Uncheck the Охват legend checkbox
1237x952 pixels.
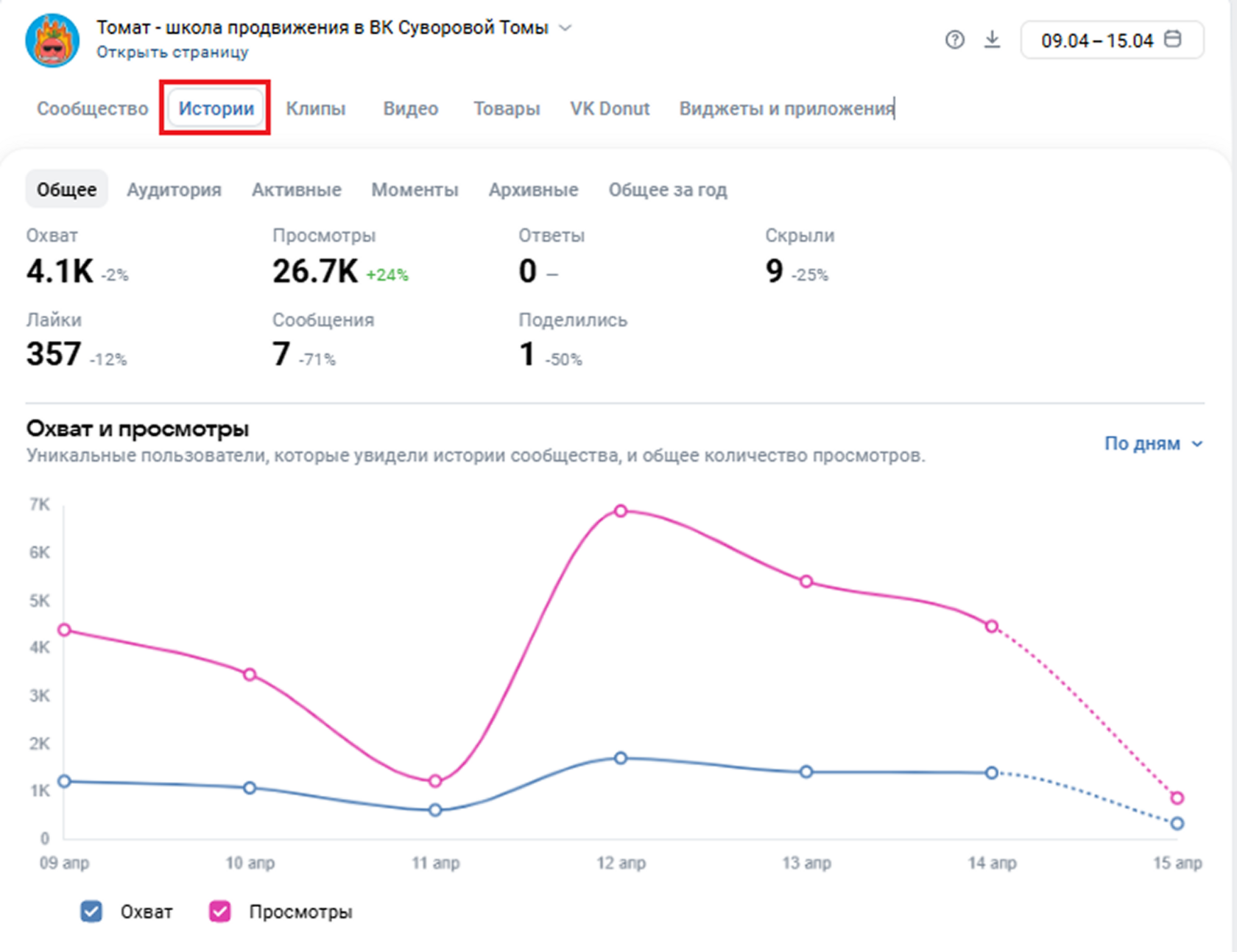(91, 912)
